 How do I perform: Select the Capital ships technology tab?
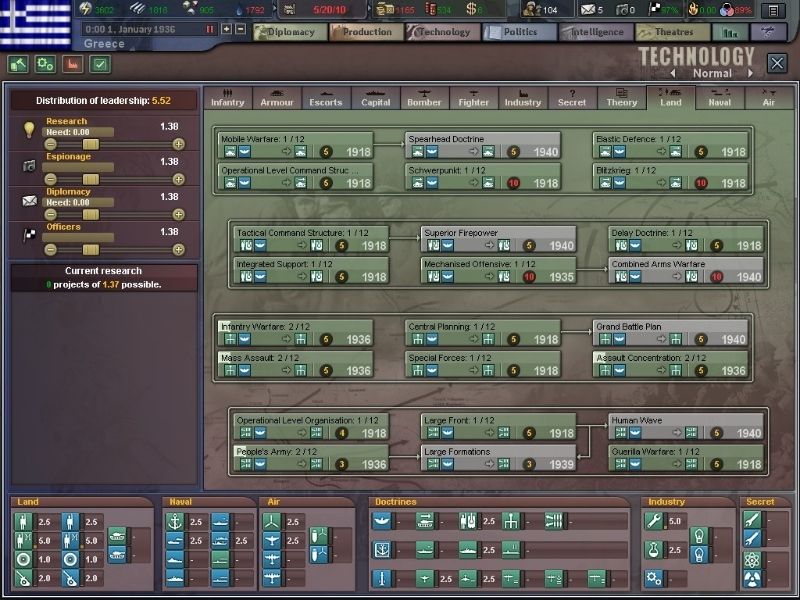(376, 97)
